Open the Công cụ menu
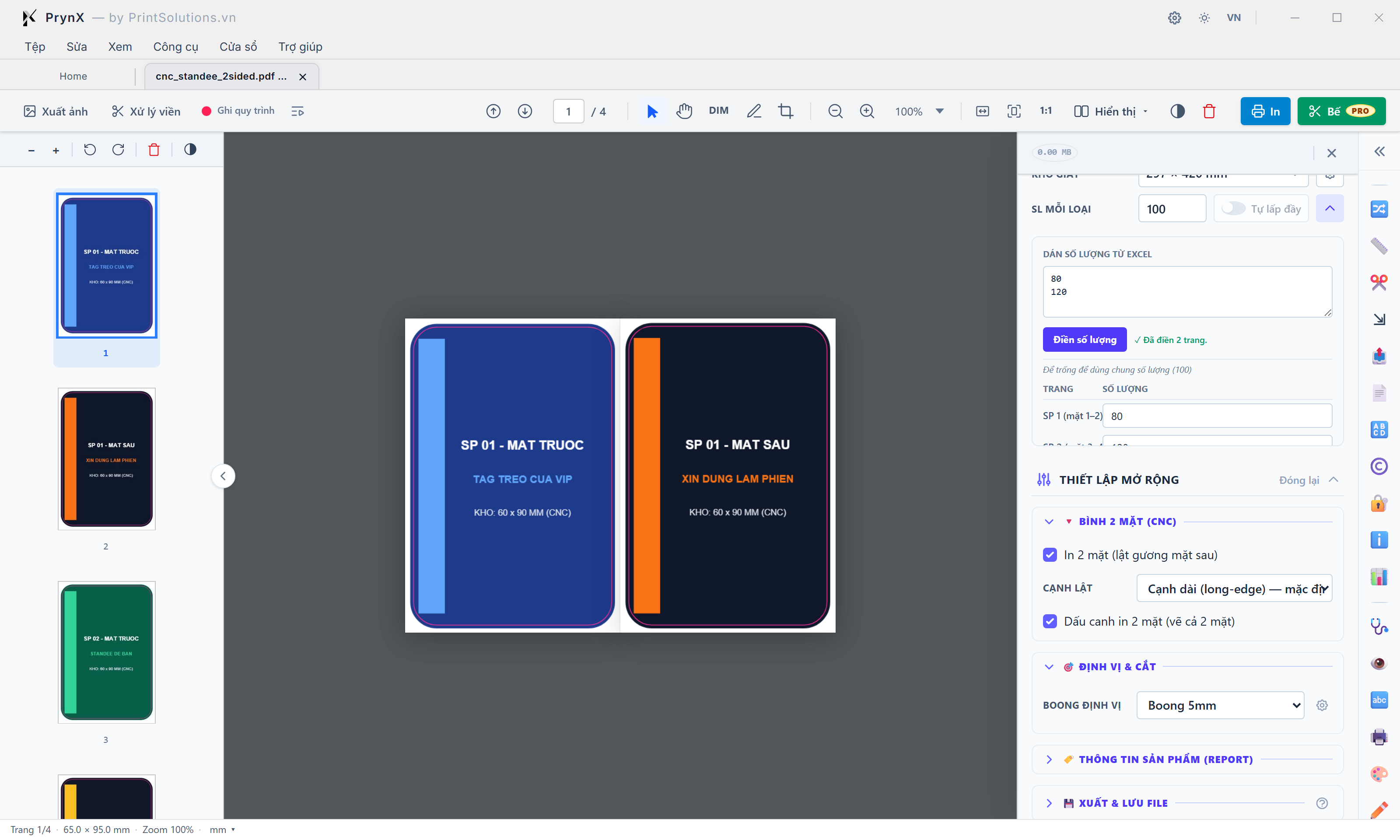1400x840 pixels. click(x=175, y=46)
